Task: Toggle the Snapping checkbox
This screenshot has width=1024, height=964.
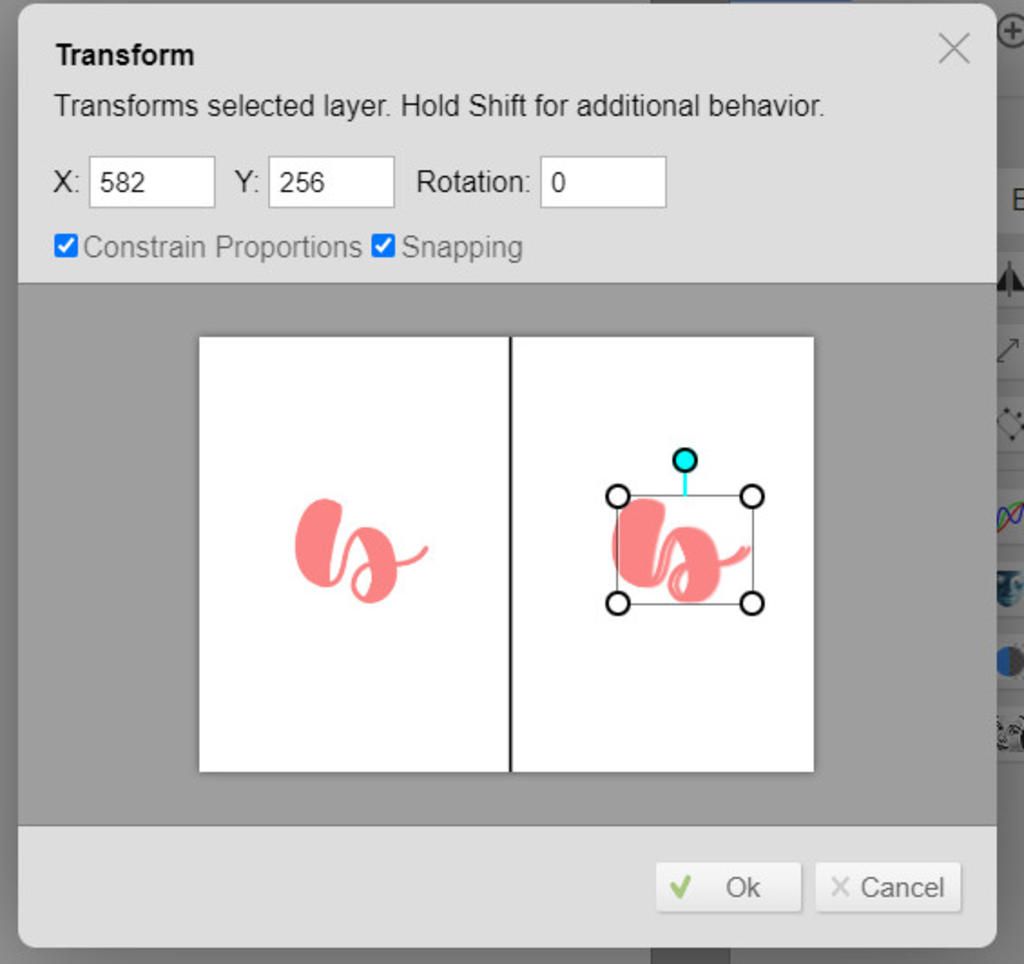Action: pyautogui.click(x=383, y=246)
